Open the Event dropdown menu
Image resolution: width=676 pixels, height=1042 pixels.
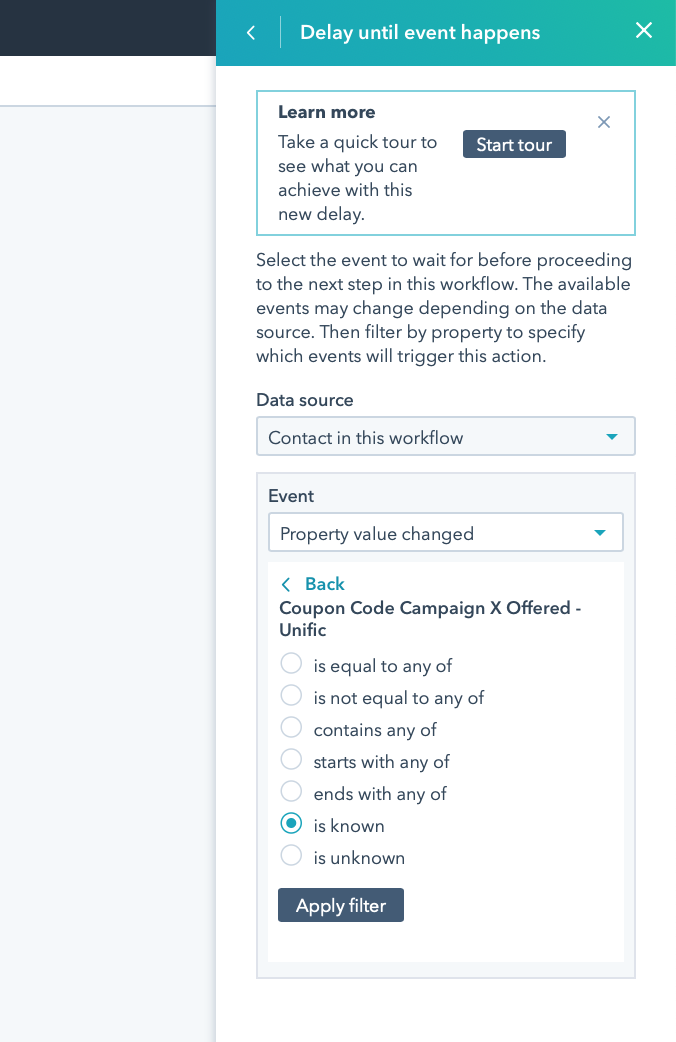click(445, 532)
